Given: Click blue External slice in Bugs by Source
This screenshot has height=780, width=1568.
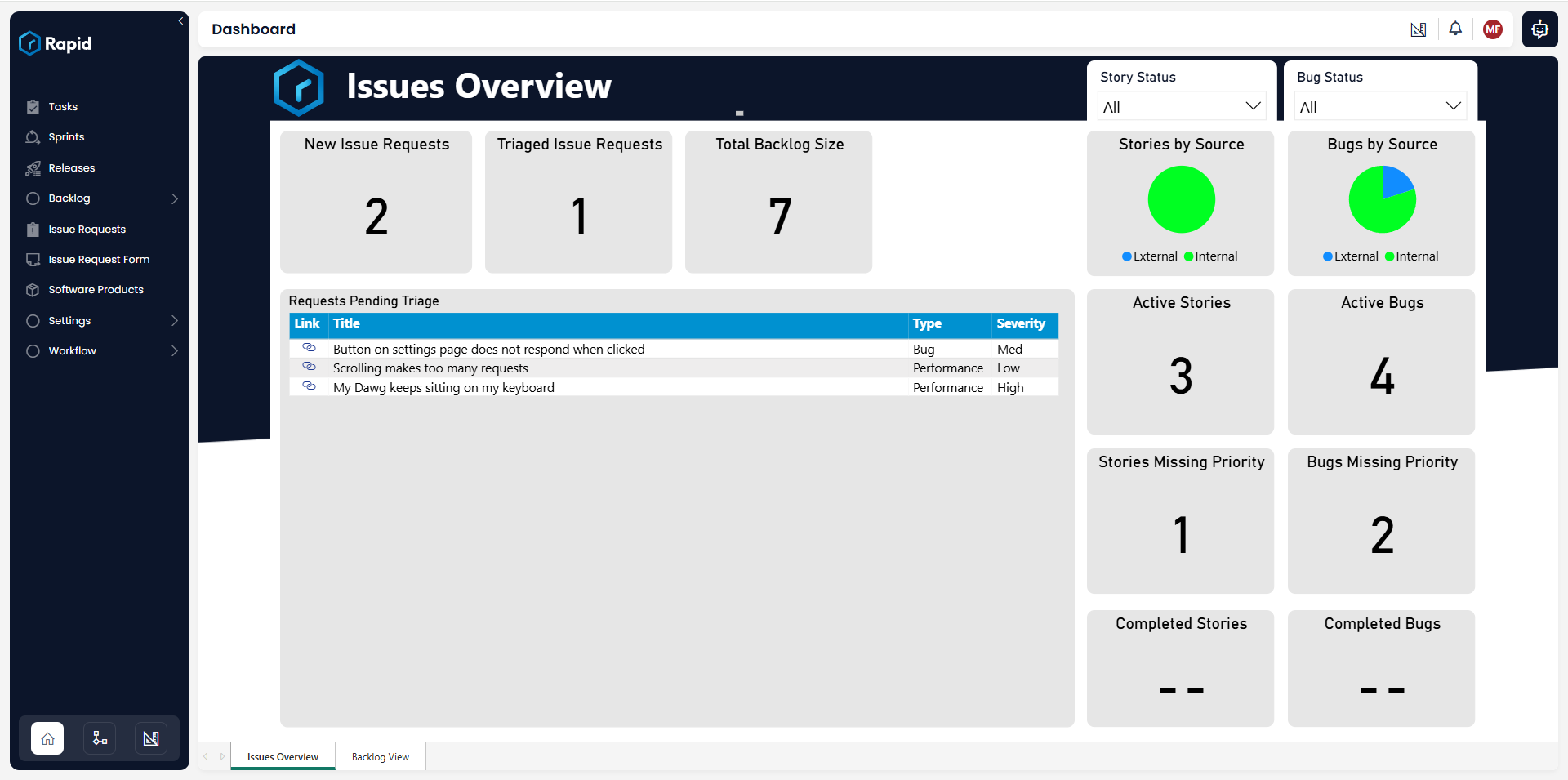Looking at the screenshot, I should tap(1396, 183).
